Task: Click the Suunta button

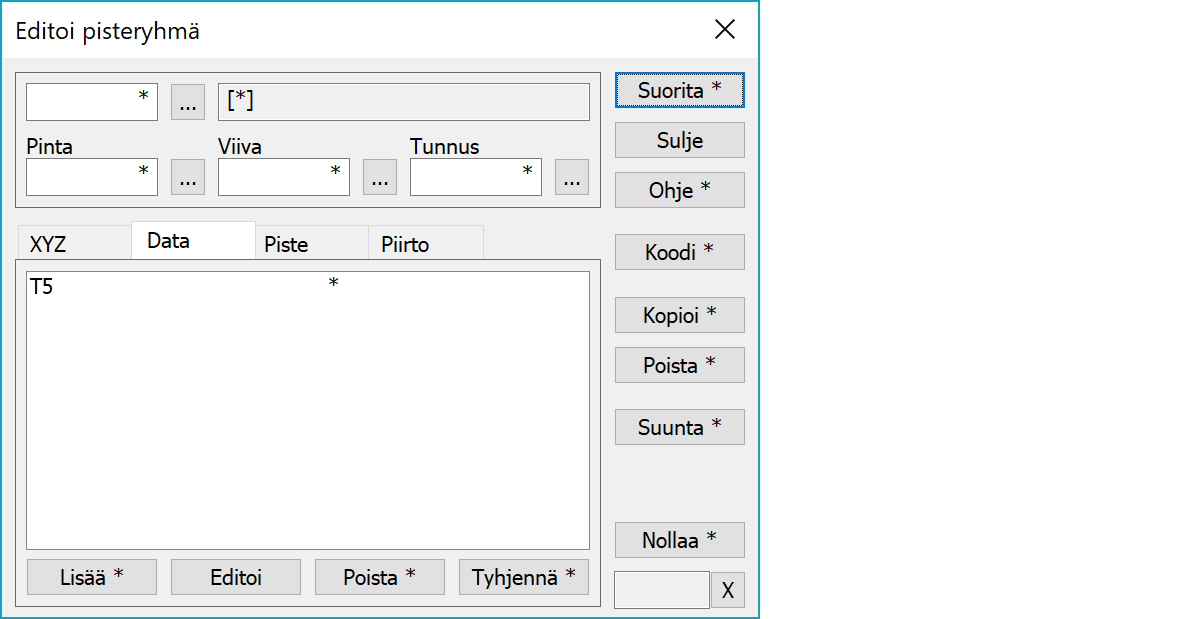Action: (679, 427)
